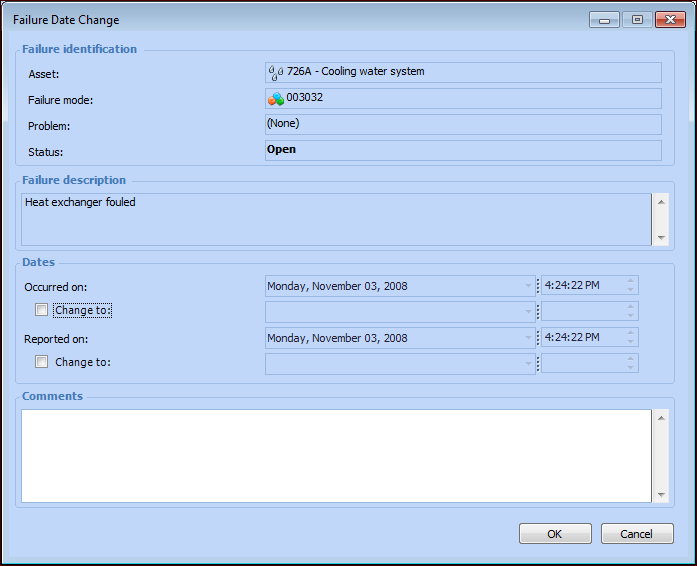The image size is (697, 566).
Task: Select the Asset field 726A - Cooling water system
Action: [x=463, y=72]
